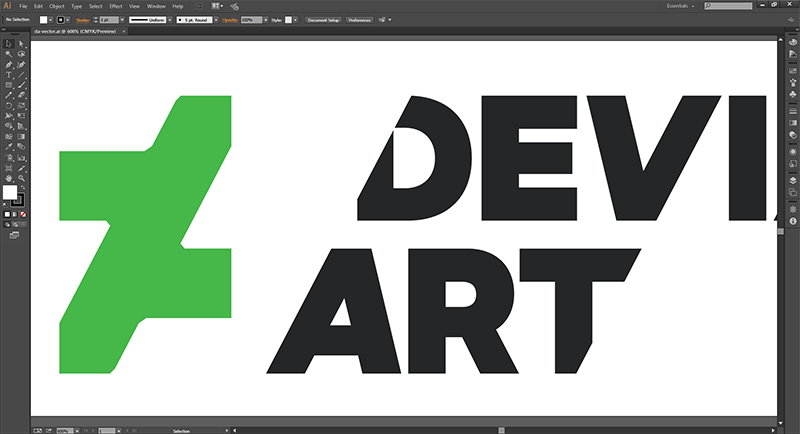The image size is (800, 434).
Task: Select the Eraser tool
Action: point(21,95)
